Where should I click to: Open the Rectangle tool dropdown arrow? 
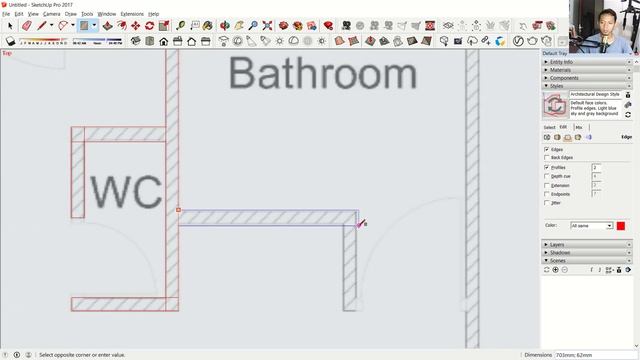click(94, 26)
